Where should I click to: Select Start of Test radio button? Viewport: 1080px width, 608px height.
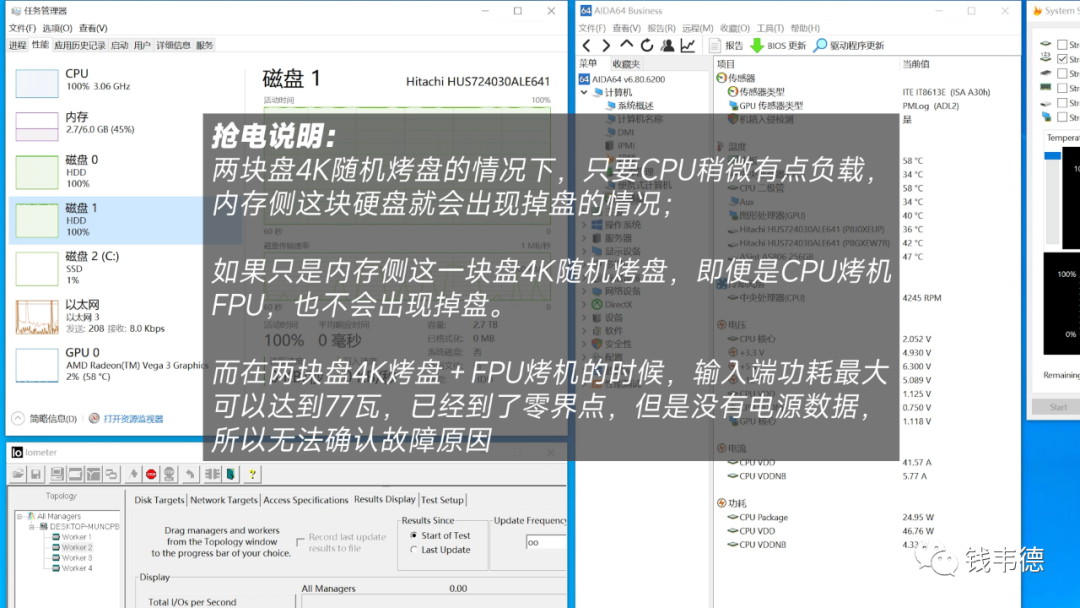414,535
